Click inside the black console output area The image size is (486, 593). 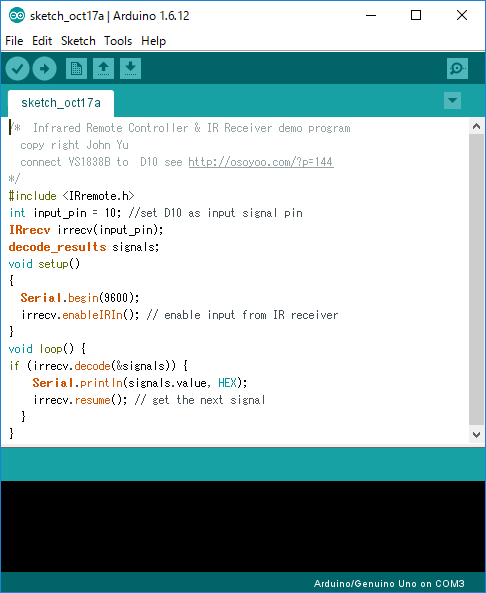(243, 526)
